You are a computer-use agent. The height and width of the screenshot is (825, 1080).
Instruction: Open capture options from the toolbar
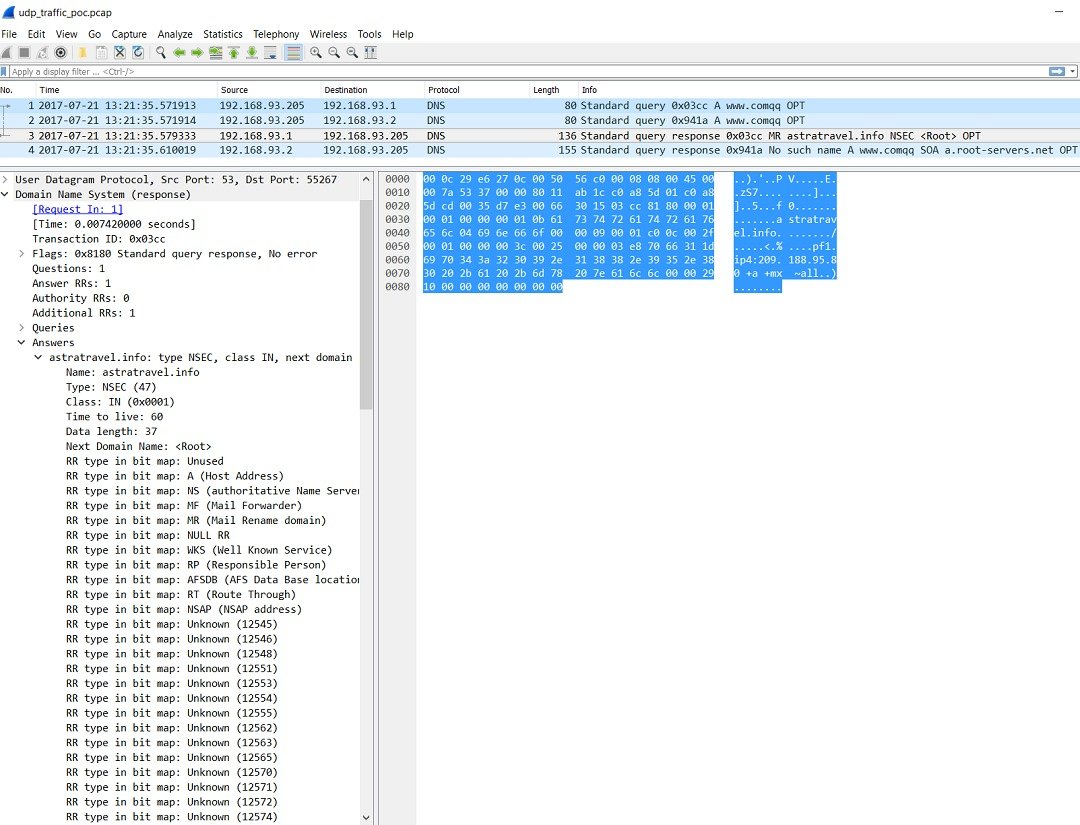tap(61, 52)
